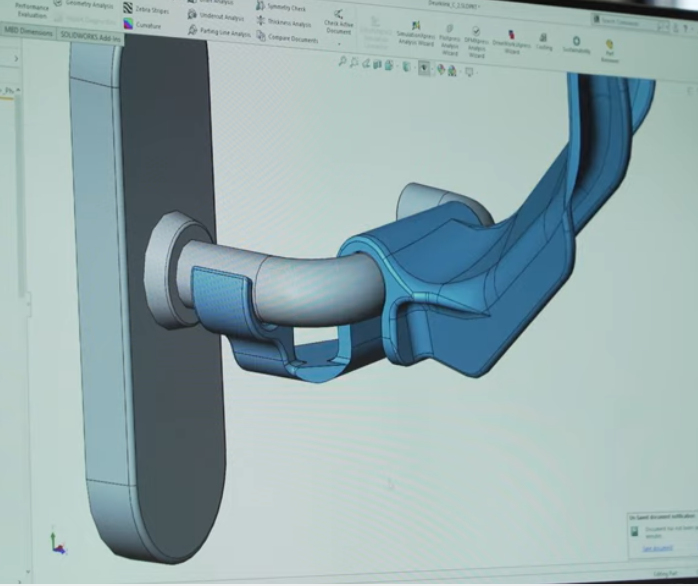698x586 pixels.
Task: Click Zoom to Fit icon
Action: pyautogui.click(x=342, y=61)
